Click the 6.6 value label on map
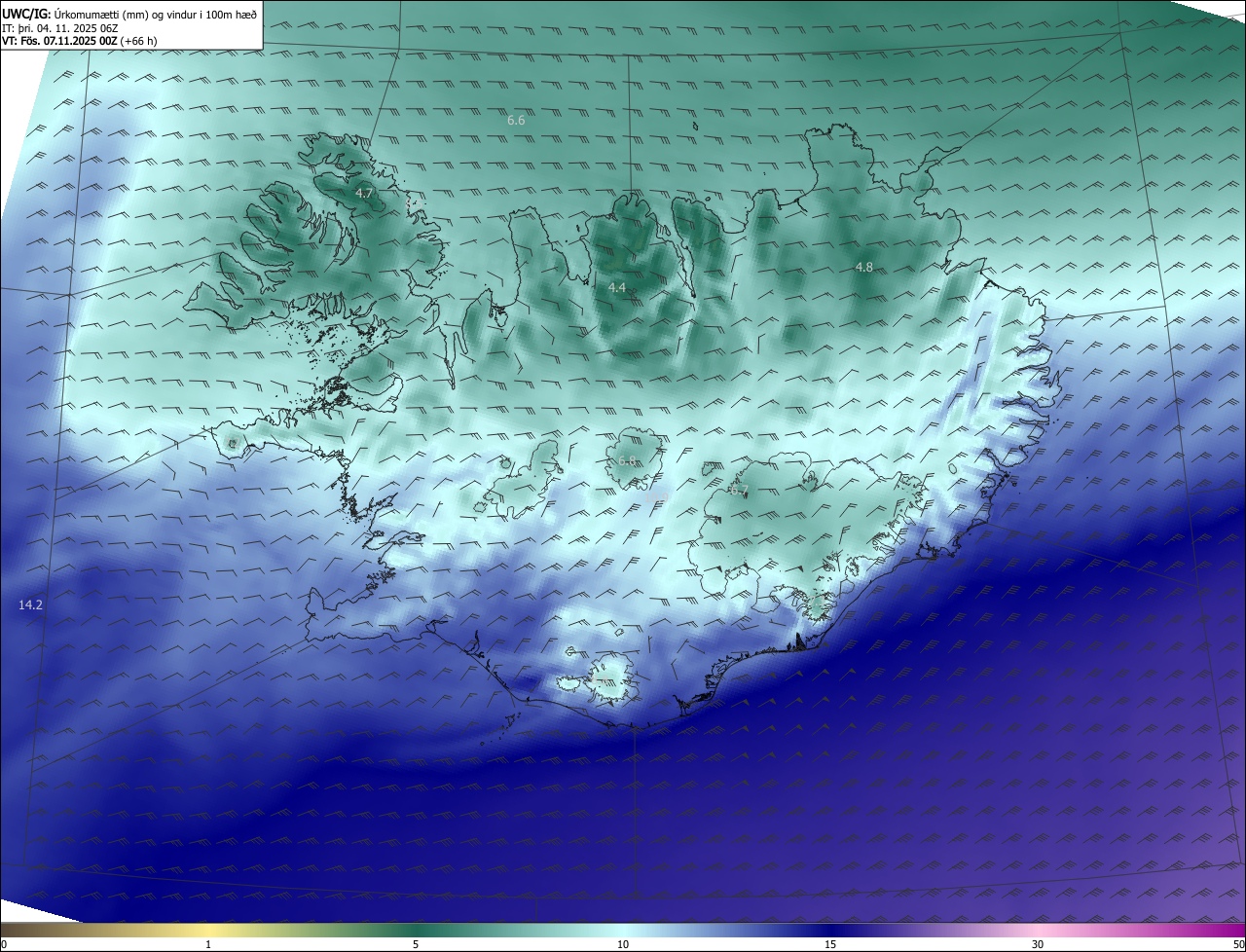1246x952 pixels. click(516, 121)
